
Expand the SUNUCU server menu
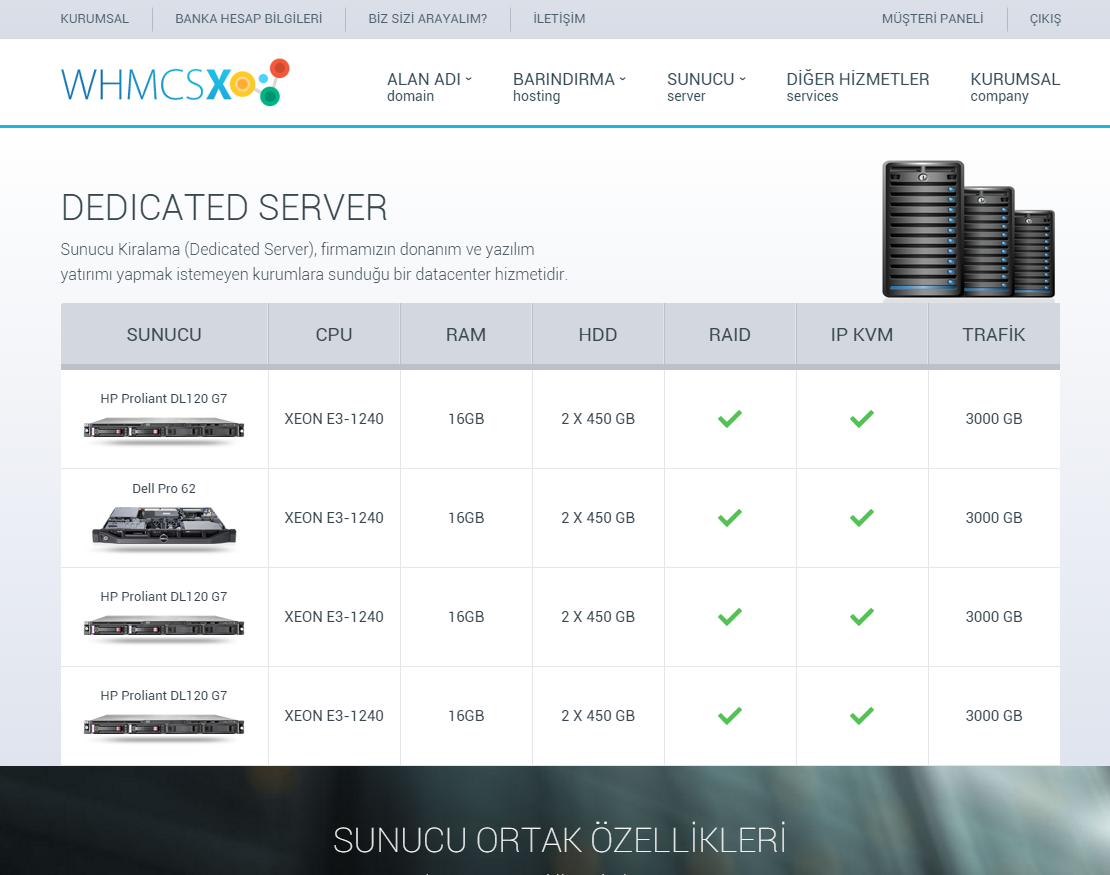coord(706,86)
